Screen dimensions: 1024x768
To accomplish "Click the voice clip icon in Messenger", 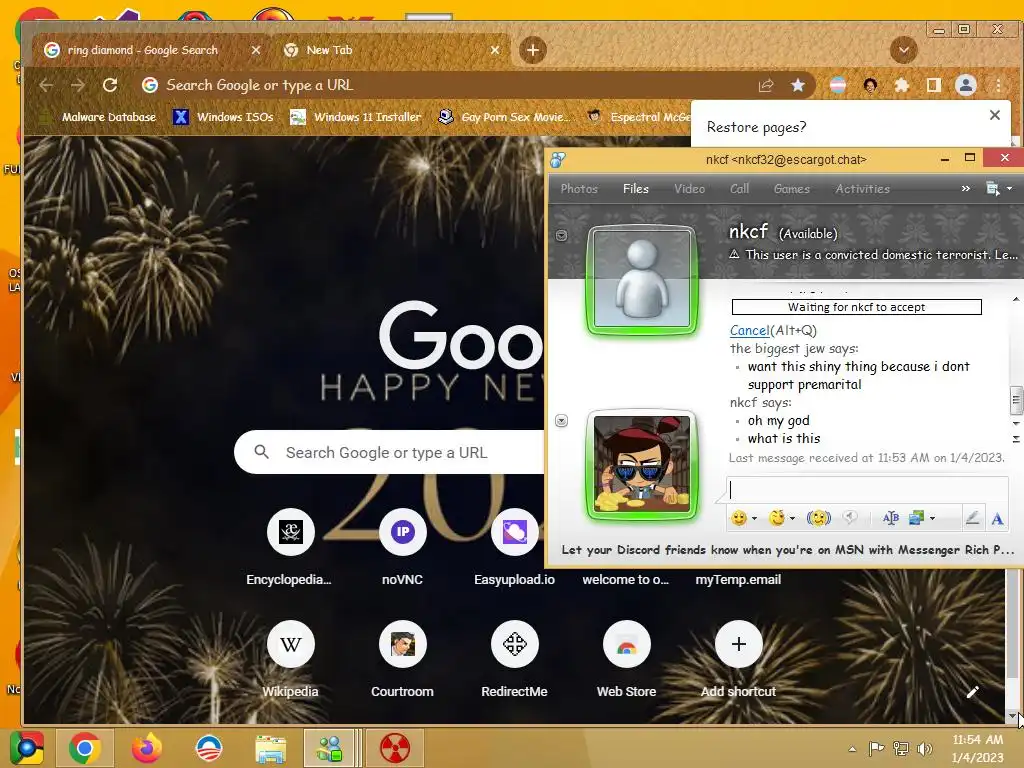I will pos(850,518).
